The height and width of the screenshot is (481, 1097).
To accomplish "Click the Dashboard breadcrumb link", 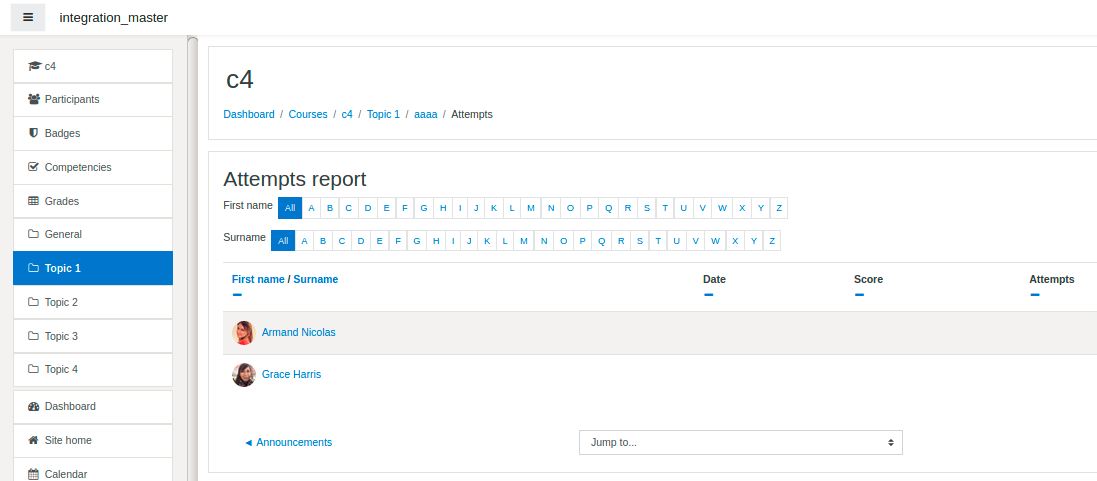I will pos(249,114).
